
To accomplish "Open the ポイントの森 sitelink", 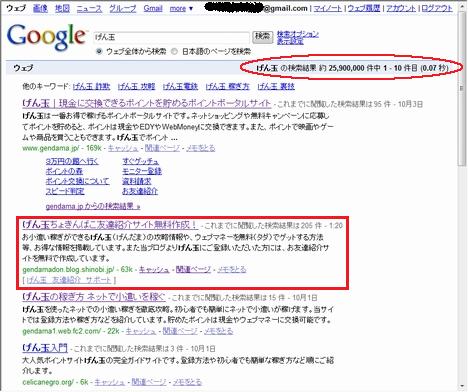I will coord(64,171).
